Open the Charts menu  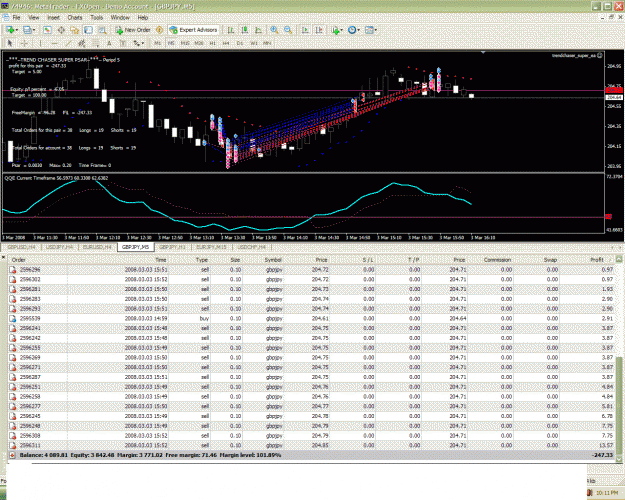75,18
